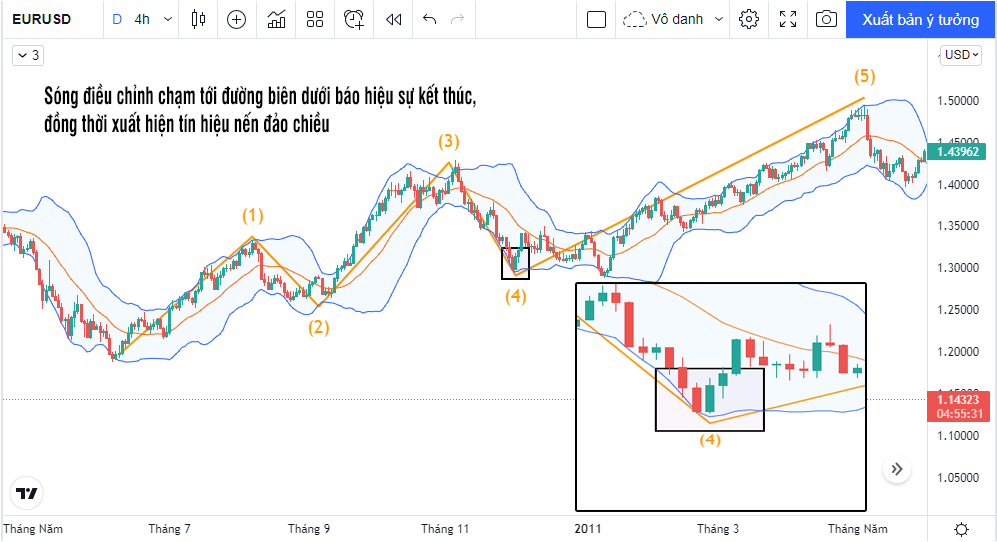Click the TradingView logo
The image size is (997, 542).
coord(27,493)
